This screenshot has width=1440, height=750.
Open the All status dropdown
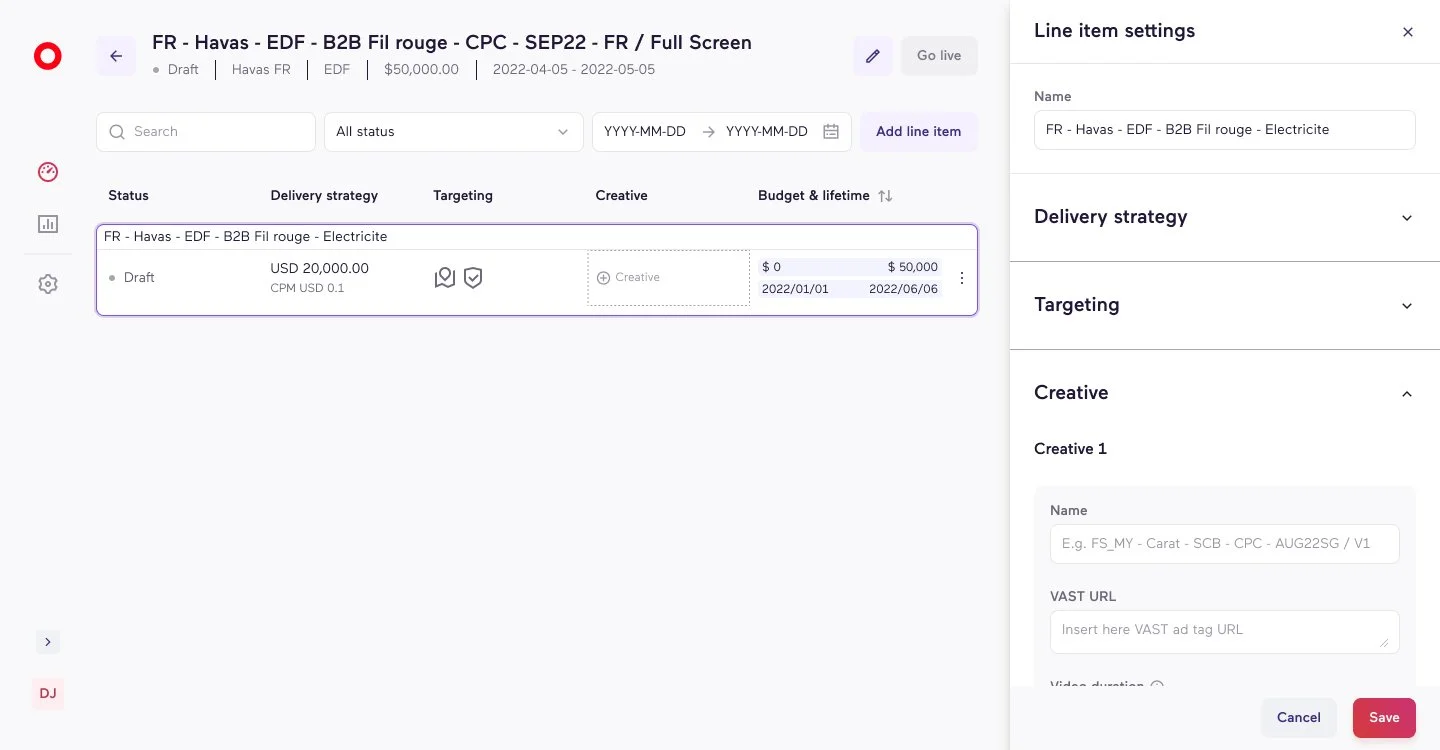[x=454, y=132]
